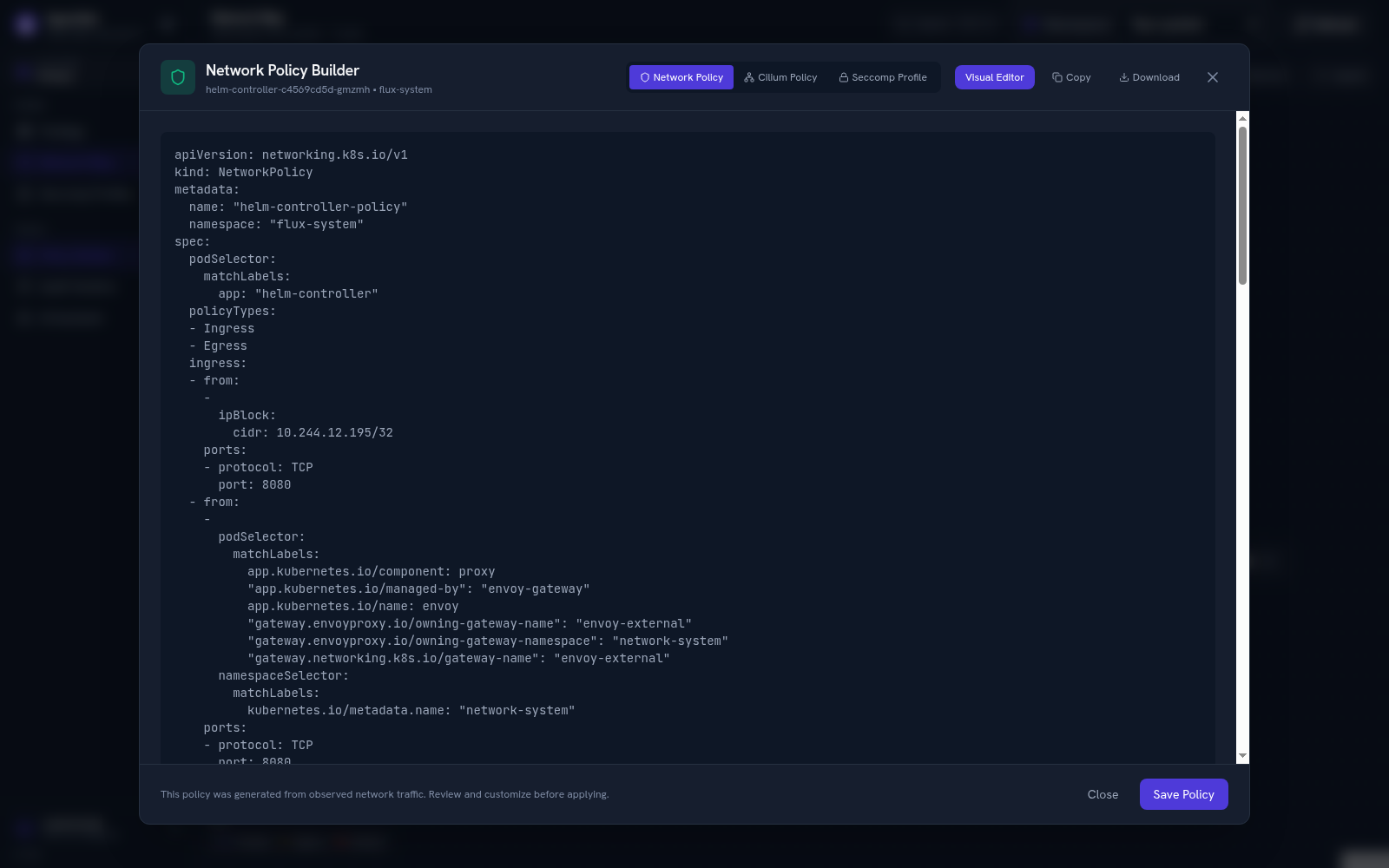Download the policy YAML file

pos(1149,77)
